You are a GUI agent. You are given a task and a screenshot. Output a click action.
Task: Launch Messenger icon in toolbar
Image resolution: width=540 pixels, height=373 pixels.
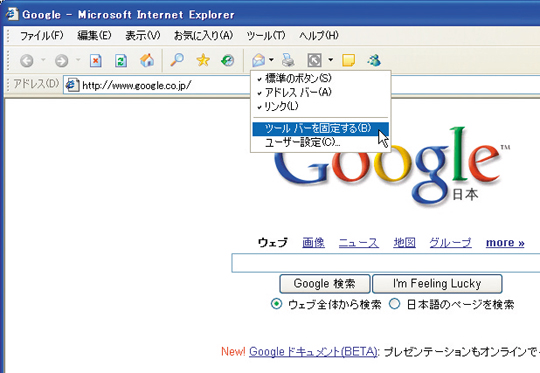(x=374, y=60)
